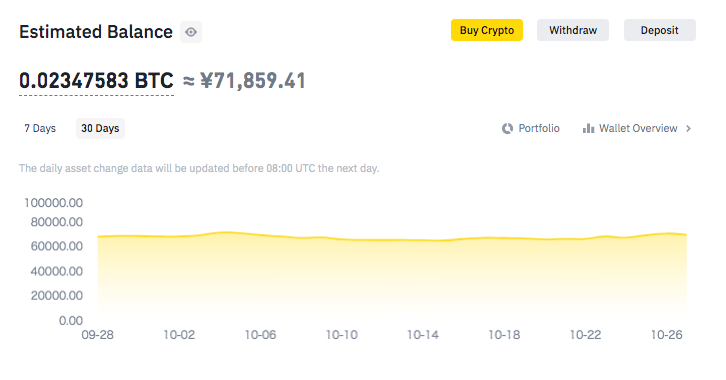Open the Wallet Overview link
Image resolution: width=726 pixels, height=380 pixels.
point(637,128)
